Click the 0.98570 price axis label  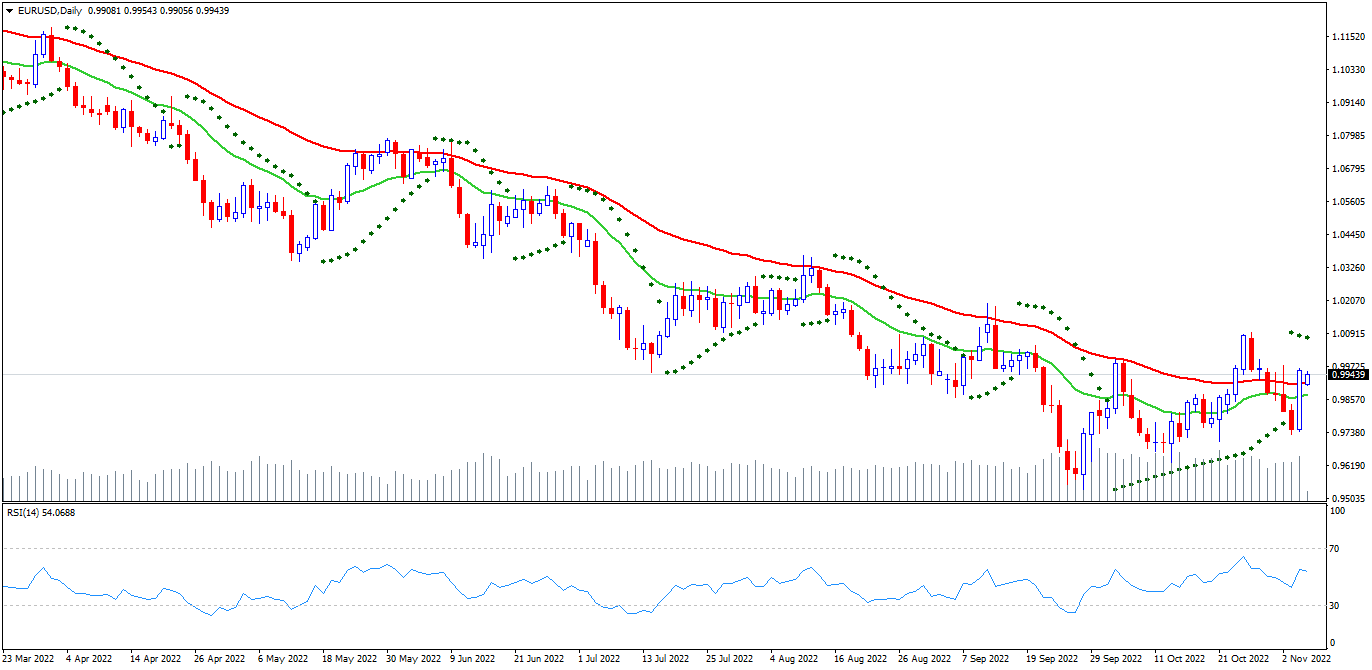[x=1347, y=399]
